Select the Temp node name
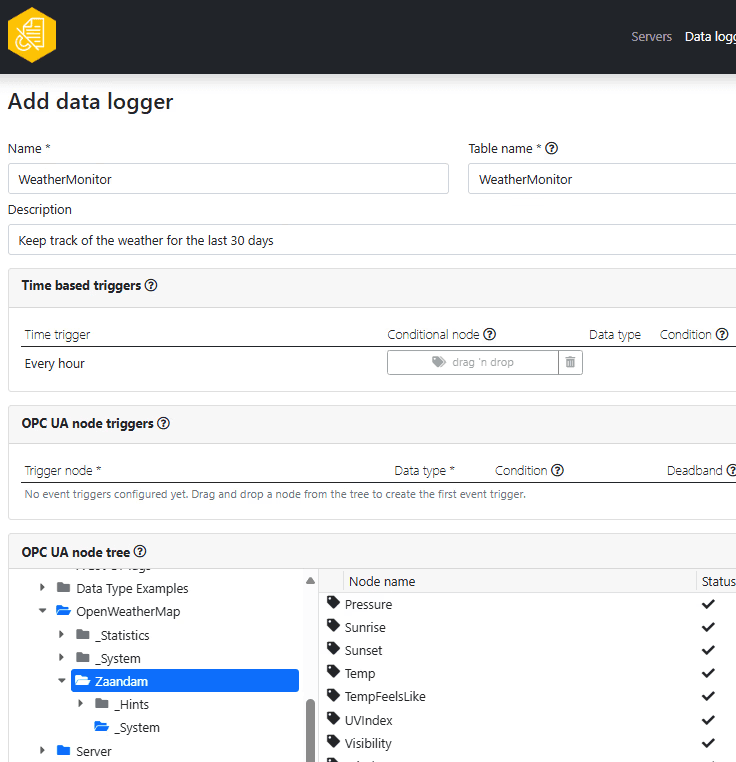Viewport: 736px width, 762px height. coord(360,674)
